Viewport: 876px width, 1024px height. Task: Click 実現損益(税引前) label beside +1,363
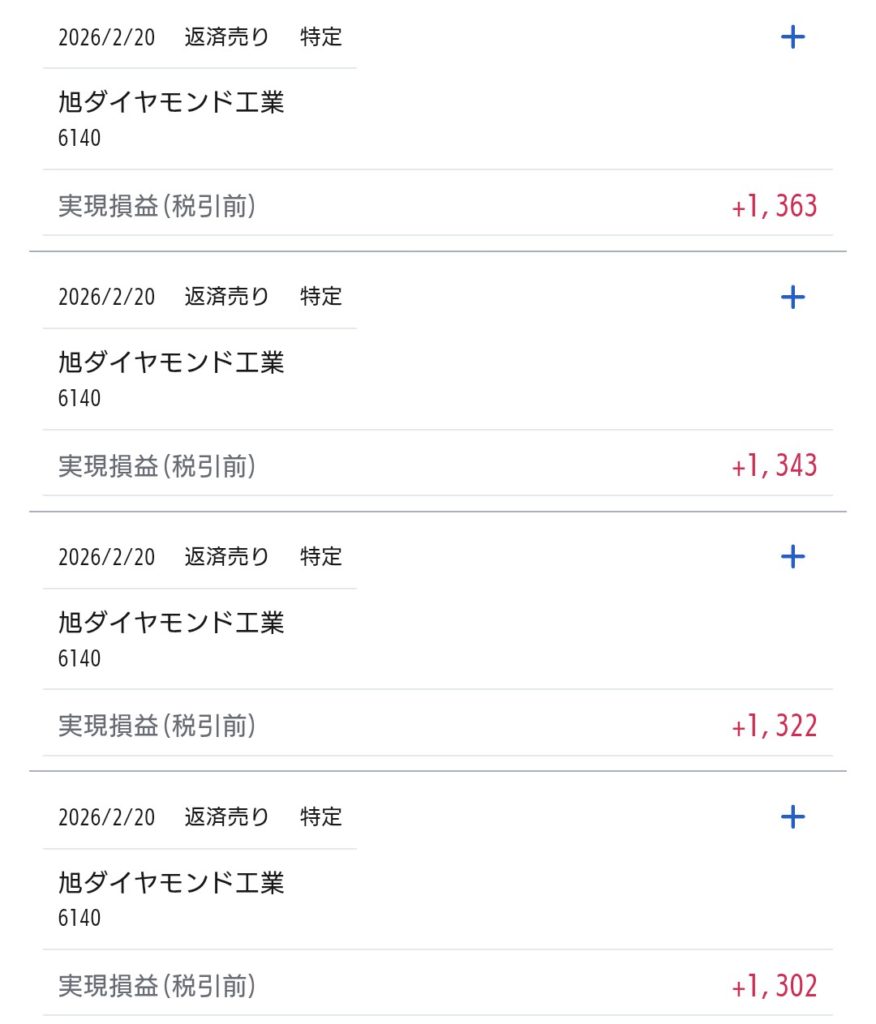157,207
